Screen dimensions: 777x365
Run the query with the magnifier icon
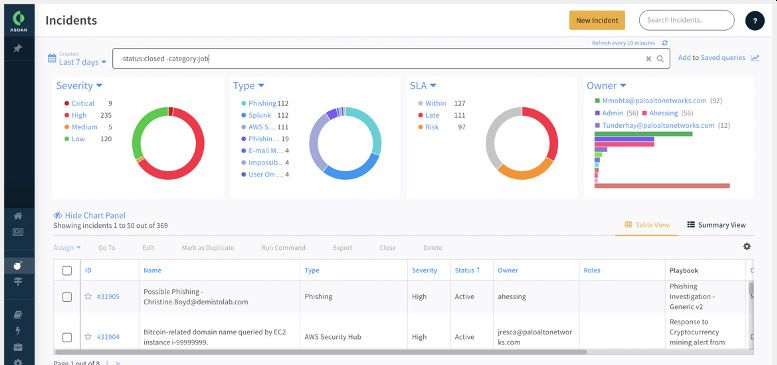[660, 58]
